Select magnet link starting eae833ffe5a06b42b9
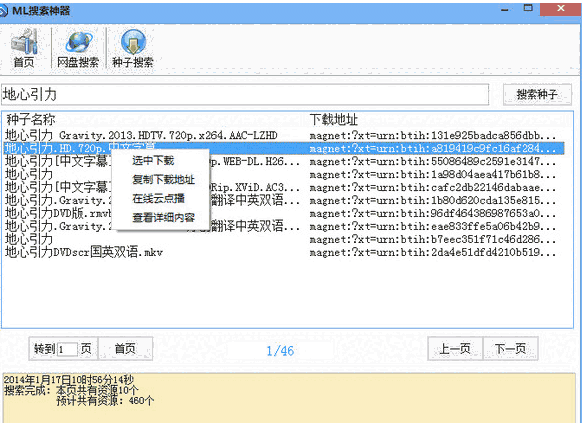This screenshot has height=423, width=582. [433, 226]
